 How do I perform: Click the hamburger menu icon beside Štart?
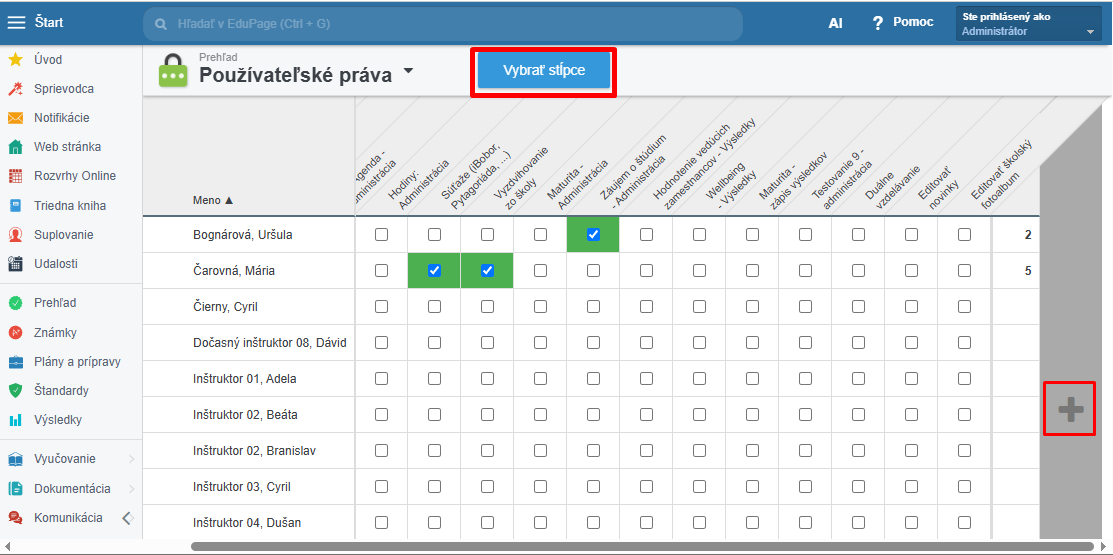[x=17, y=23]
